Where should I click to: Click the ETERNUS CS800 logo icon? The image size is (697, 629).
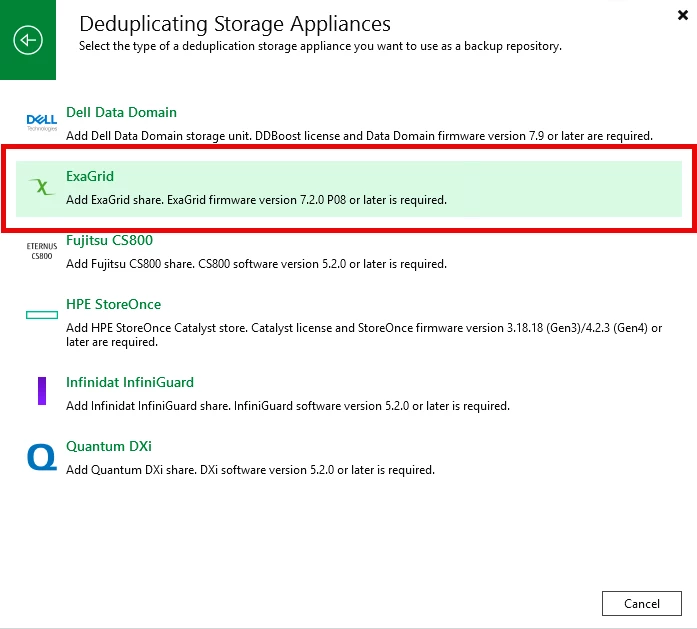coord(42,251)
